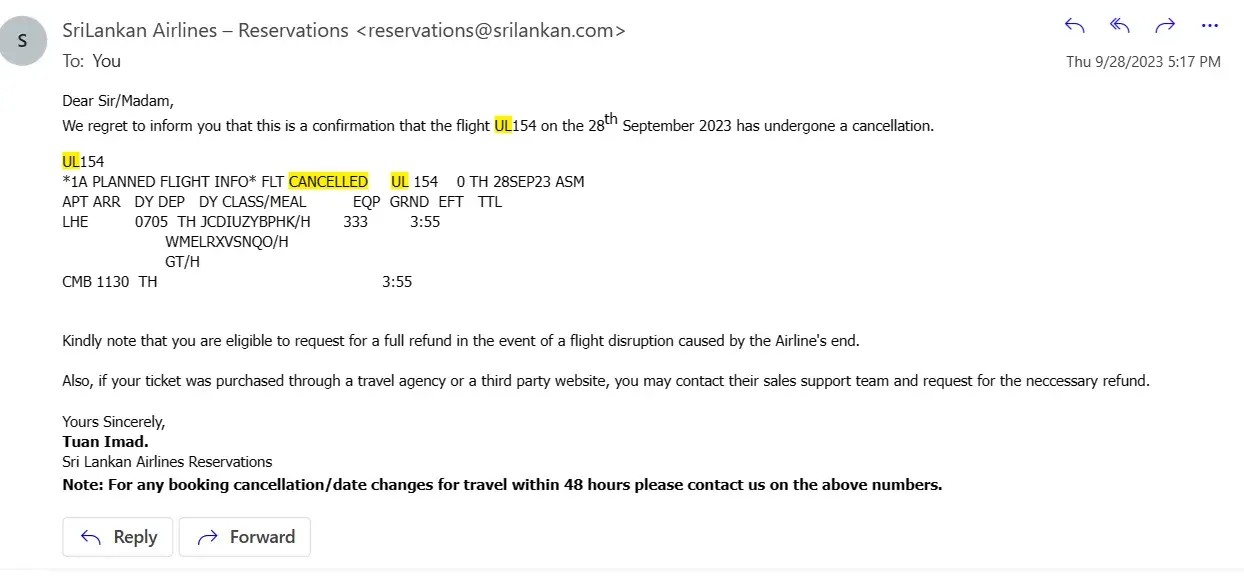Viewport: 1244px width, 581px height.
Task: Click the reservations@srilankan.com email address
Action: coord(491,30)
